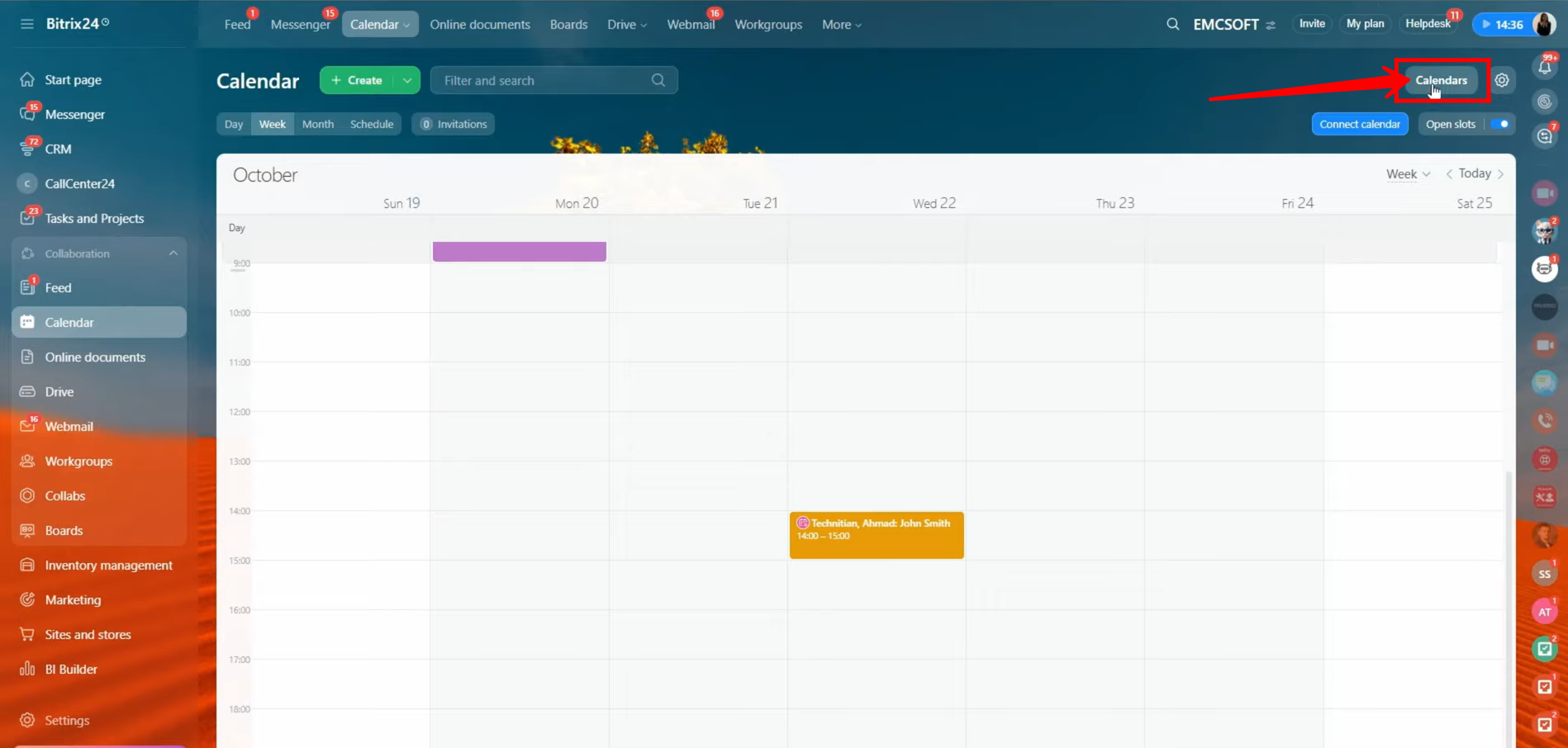Open the hamburger menu next to Bitrix24
1568x748 pixels.
[27, 24]
